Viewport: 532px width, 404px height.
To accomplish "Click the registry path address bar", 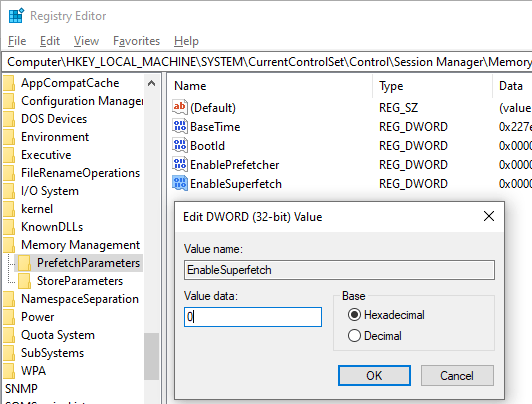I will (x=267, y=62).
